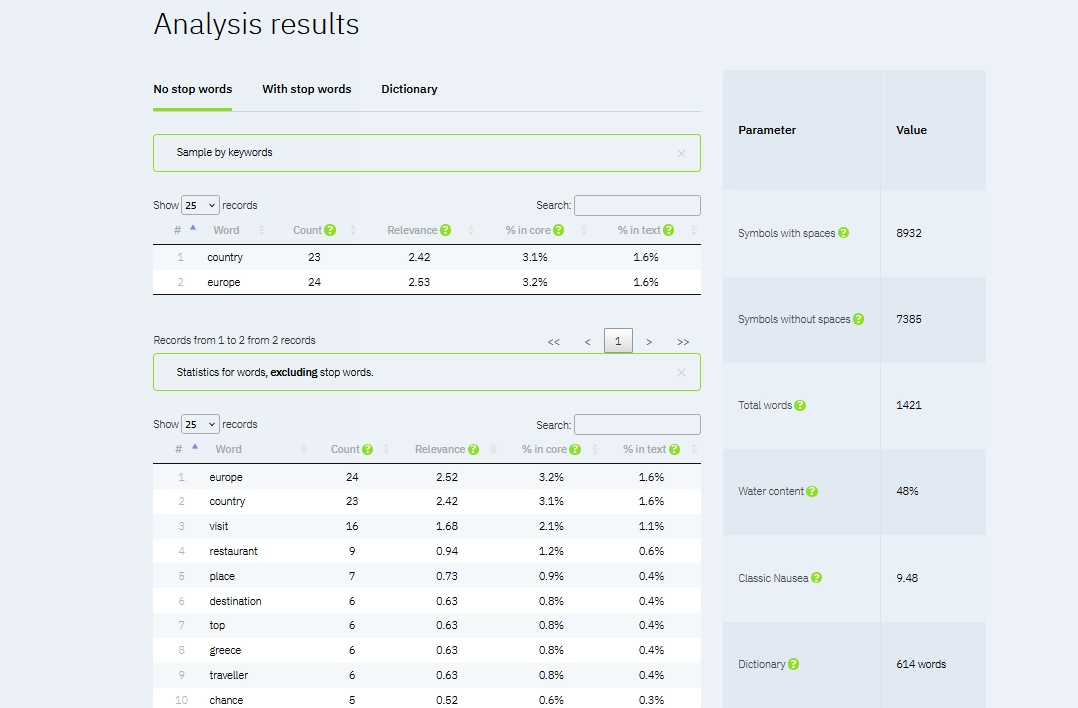The width and height of the screenshot is (1078, 708).
Task: Click help icon next to Total words
Action: coord(799,405)
